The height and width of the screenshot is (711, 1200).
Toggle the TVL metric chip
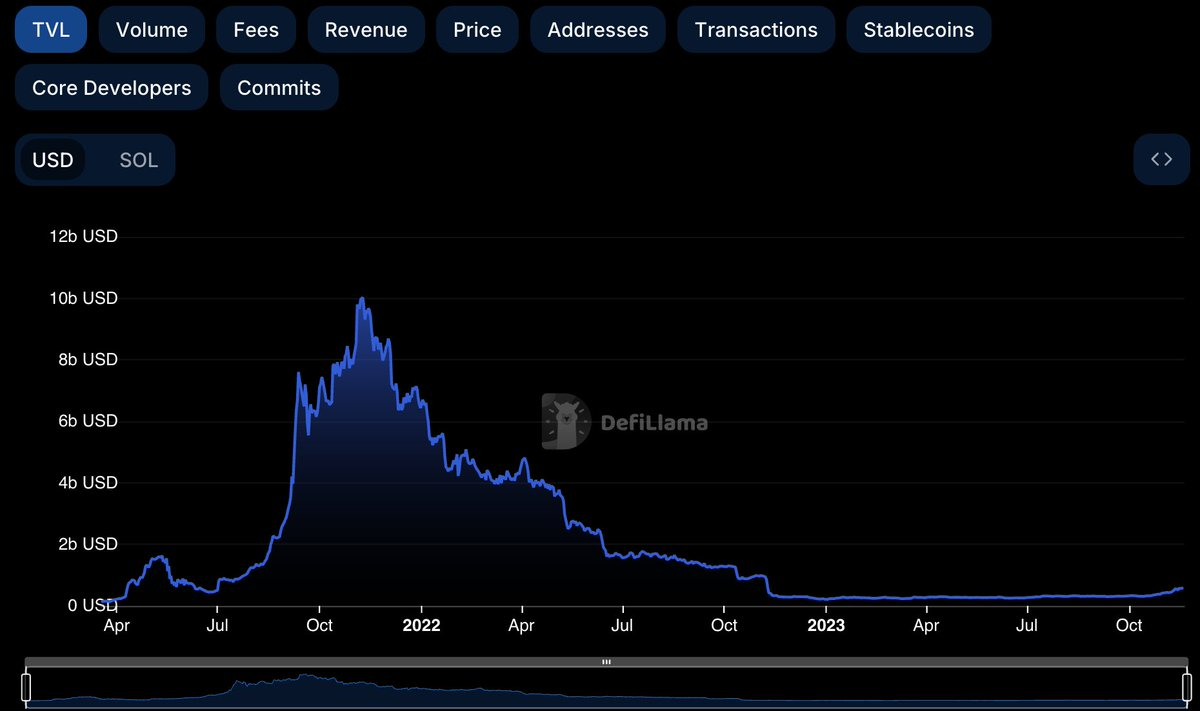pyautogui.click(x=51, y=30)
